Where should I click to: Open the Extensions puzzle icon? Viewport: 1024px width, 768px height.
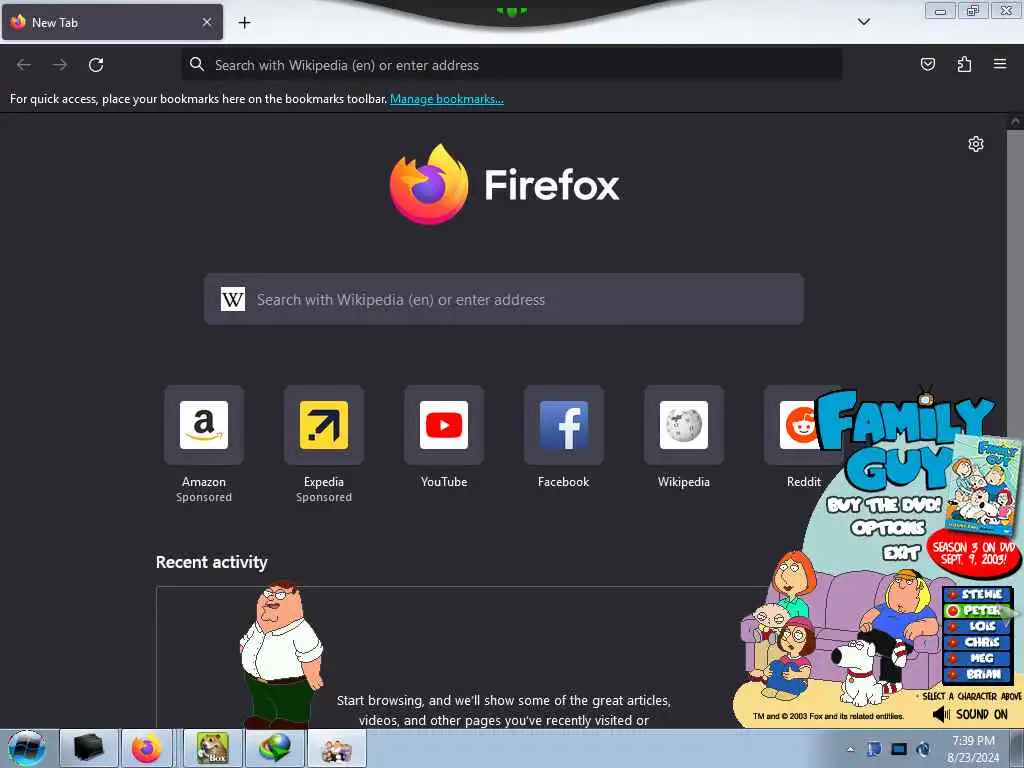(x=964, y=64)
